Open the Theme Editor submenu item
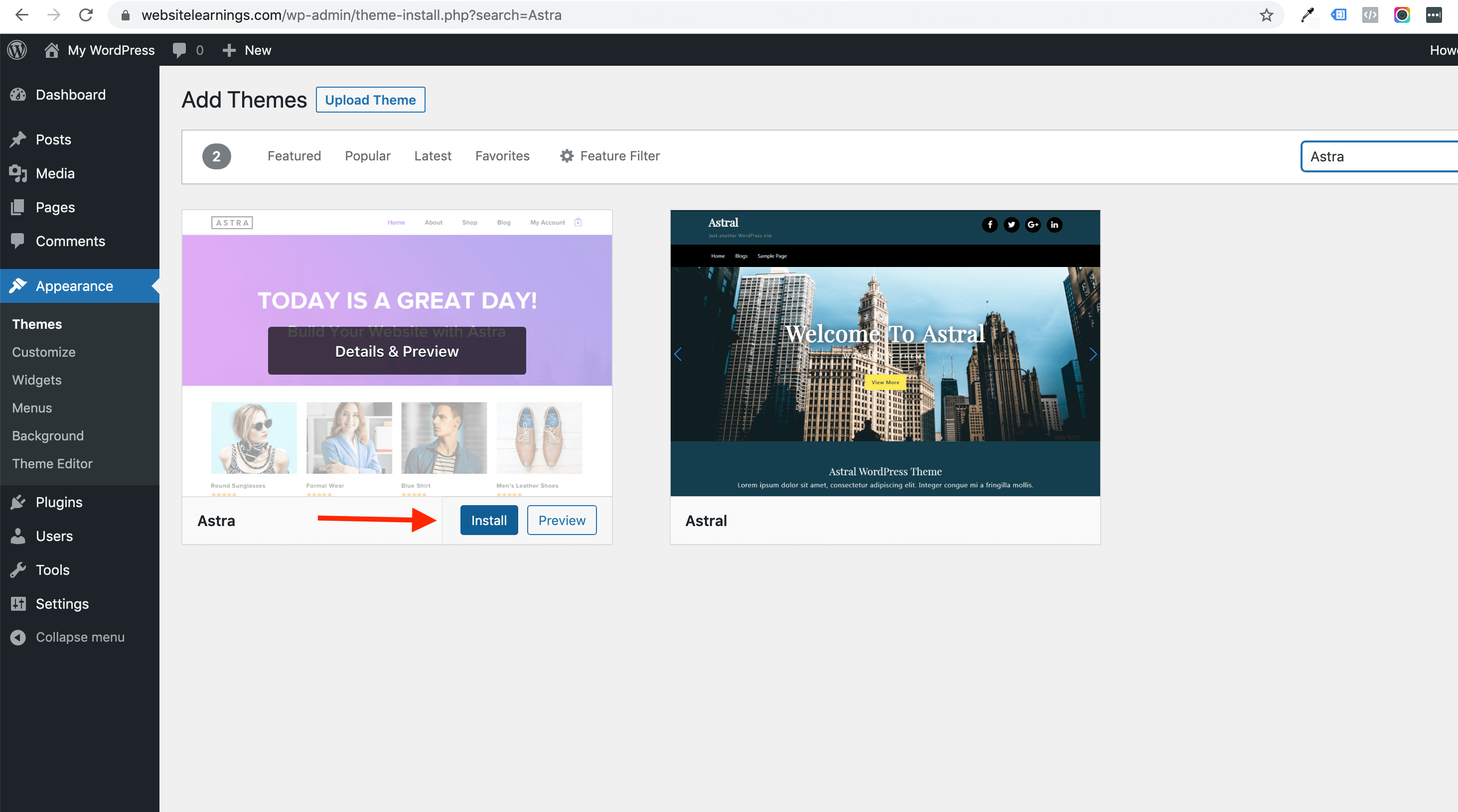Image resolution: width=1458 pixels, height=812 pixels. point(53,463)
